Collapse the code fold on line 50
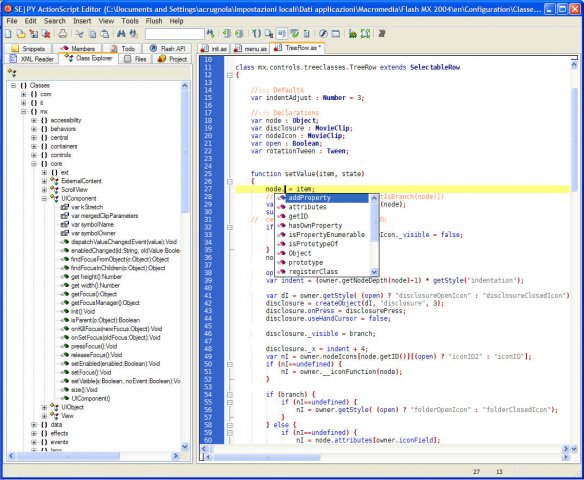584x480 pixels. click(230, 364)
